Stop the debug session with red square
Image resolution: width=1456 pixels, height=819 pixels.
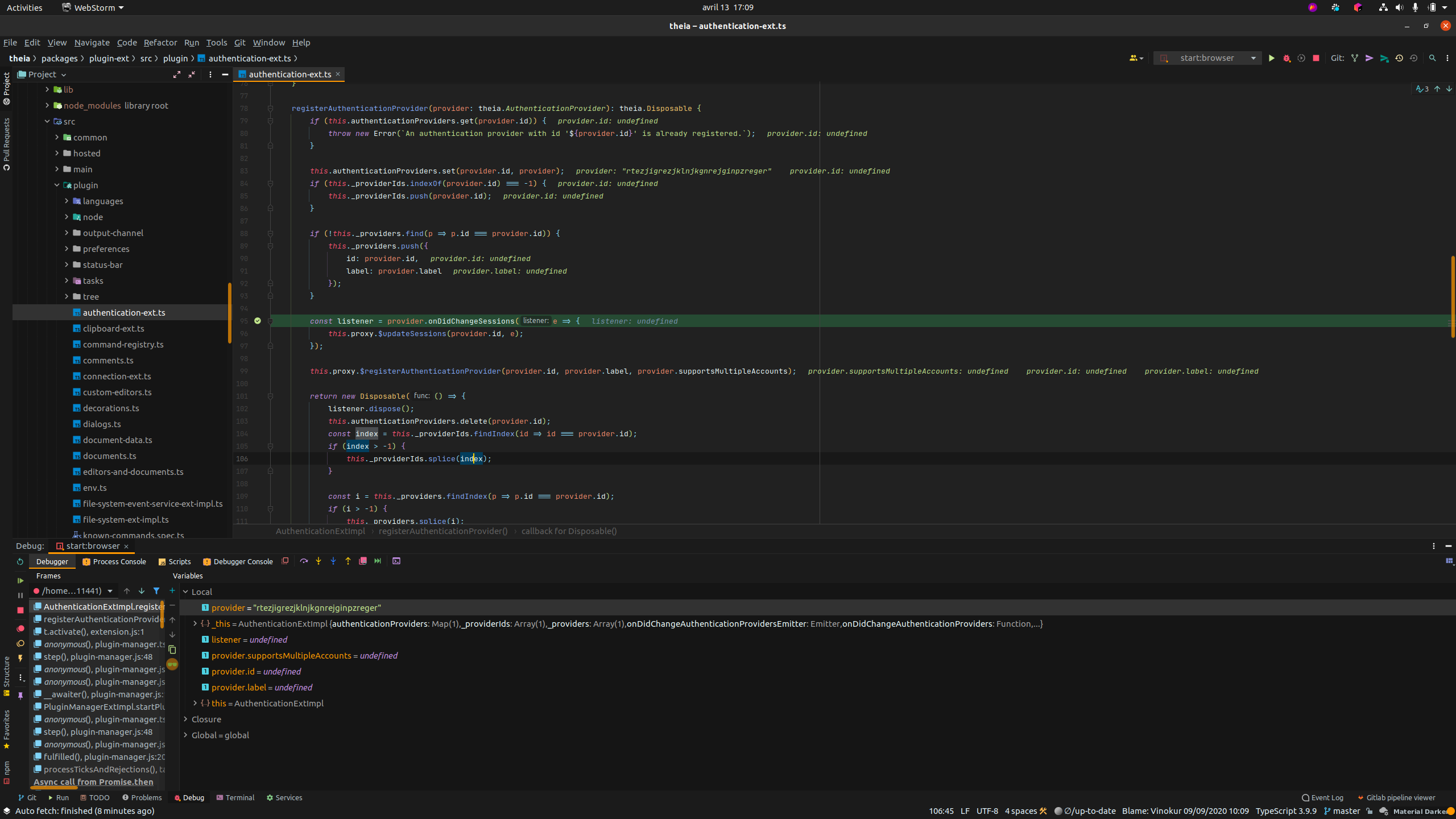point(20,610)
